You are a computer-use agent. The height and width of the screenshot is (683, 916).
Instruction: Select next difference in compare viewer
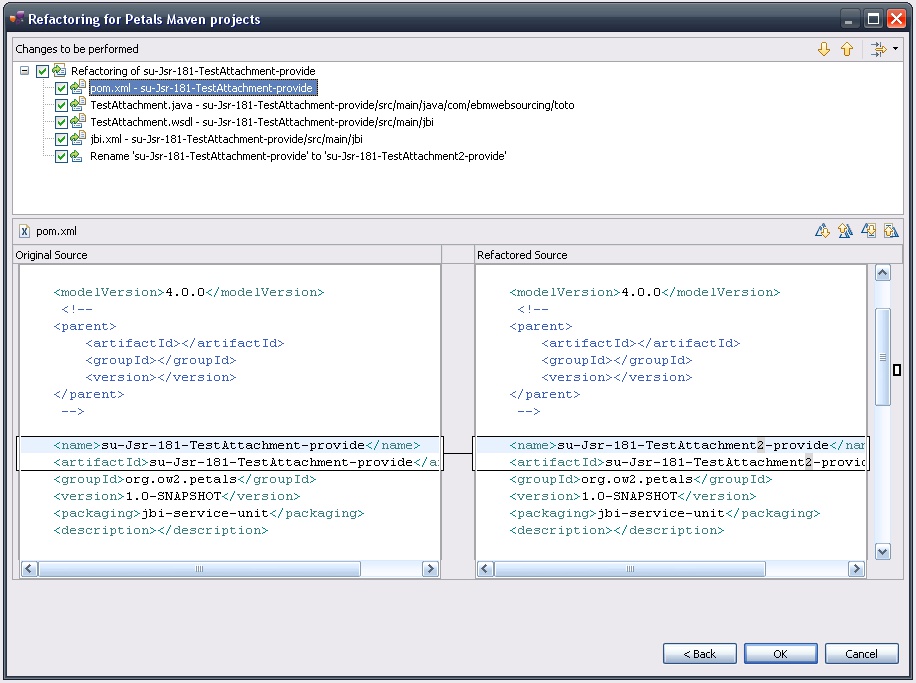(822, 231)
